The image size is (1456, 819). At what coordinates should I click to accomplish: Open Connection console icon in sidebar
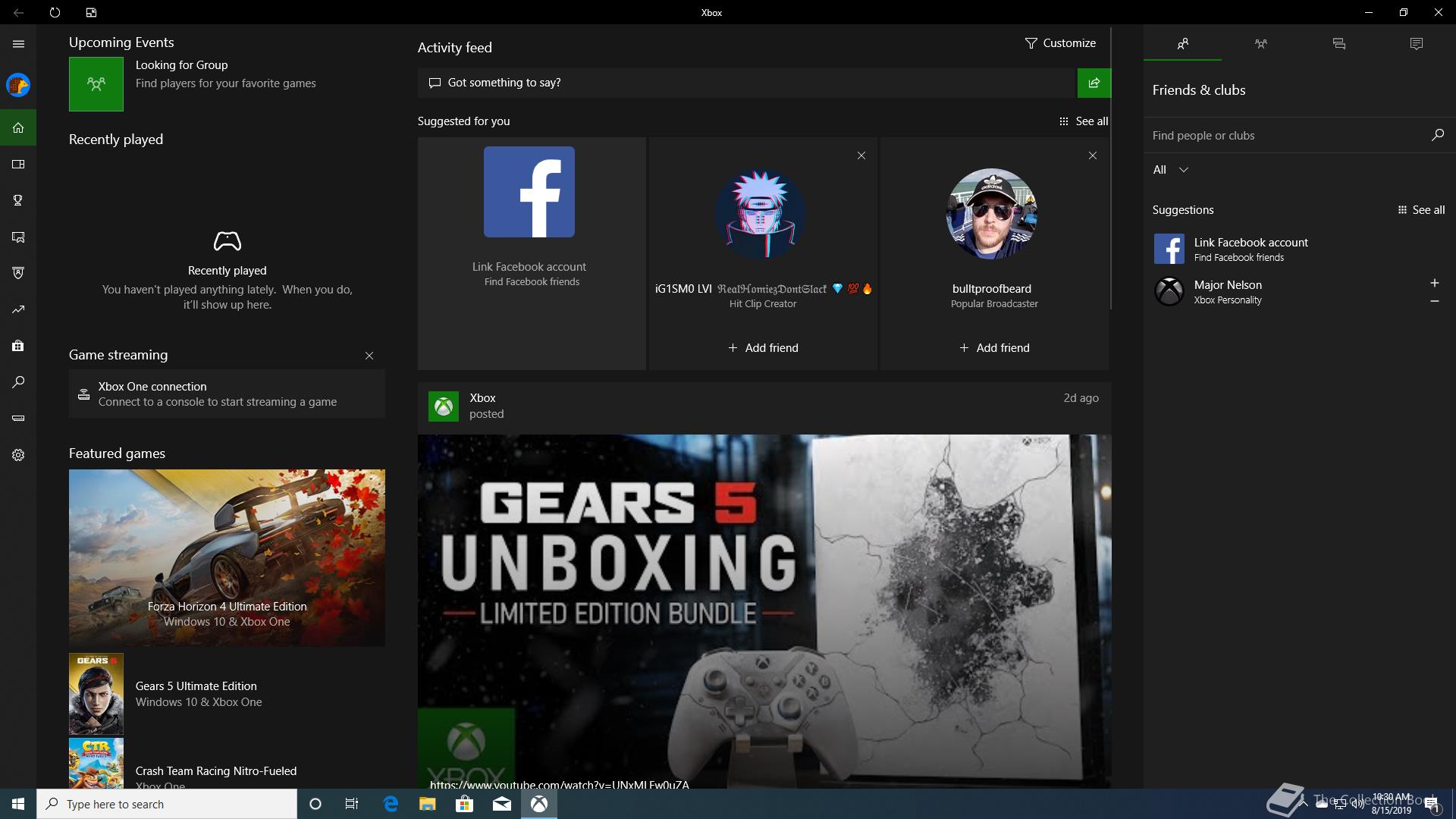18,418
